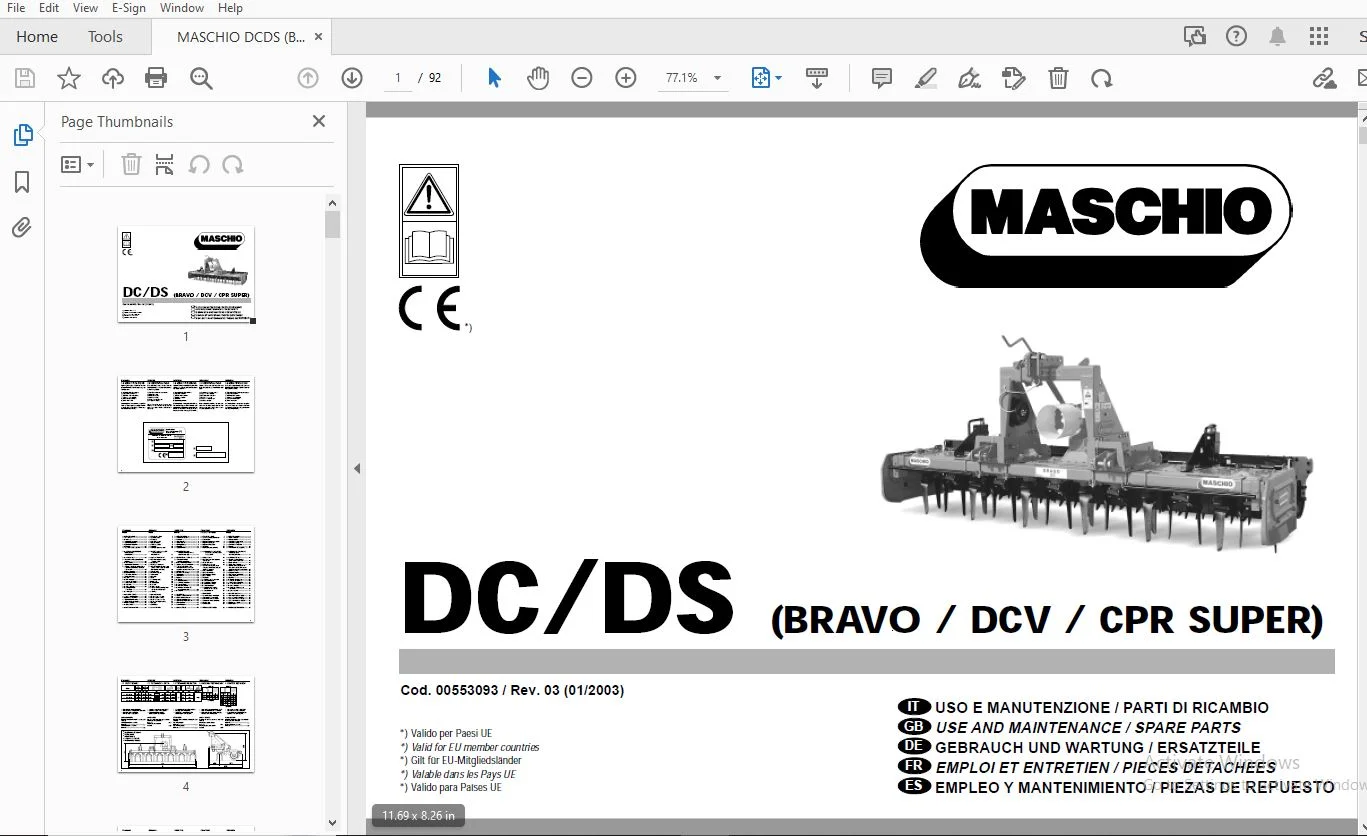Show the Attachments paperclip pane
Screen dimensions: 1367x836
pyautogui.click(x=22, y=228)
